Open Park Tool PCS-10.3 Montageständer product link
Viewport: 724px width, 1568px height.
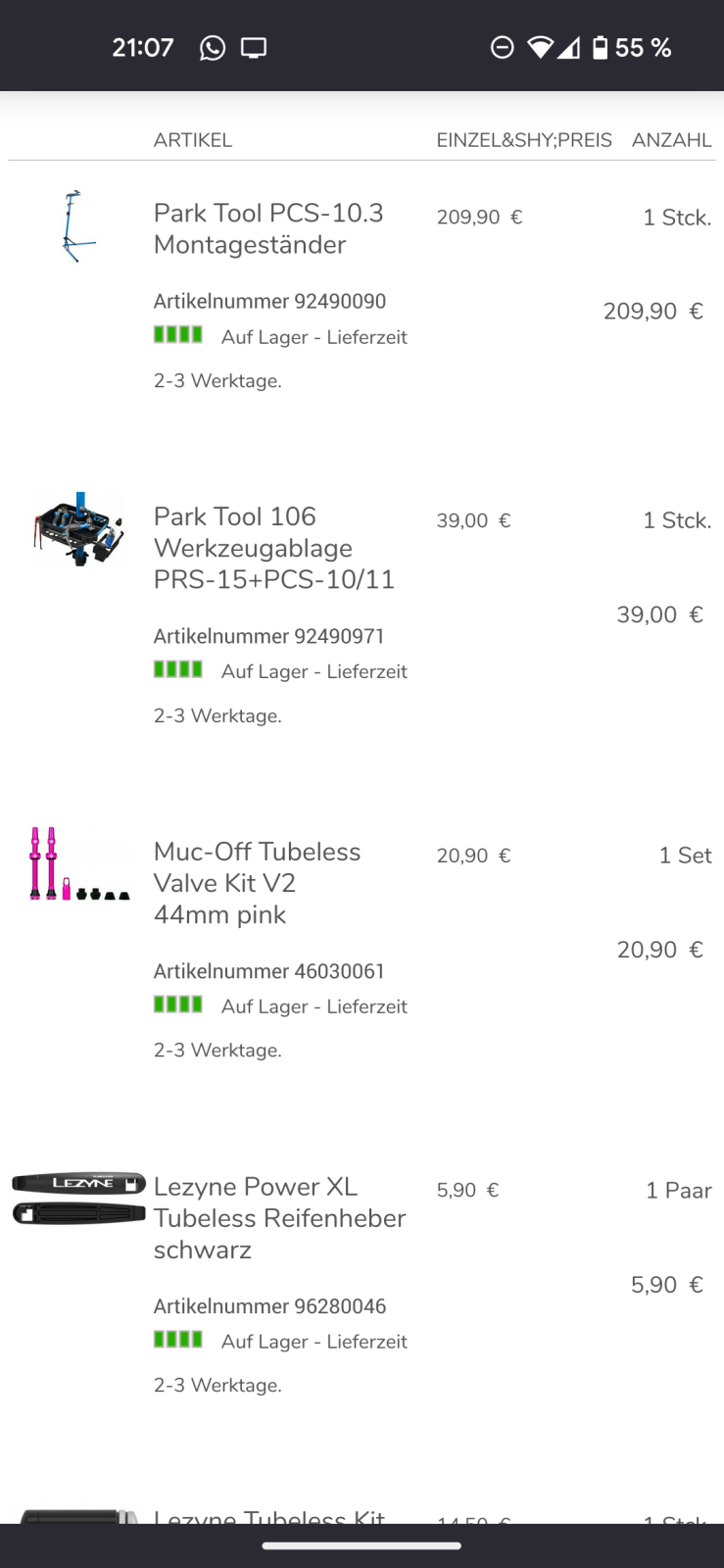[268, 228]
